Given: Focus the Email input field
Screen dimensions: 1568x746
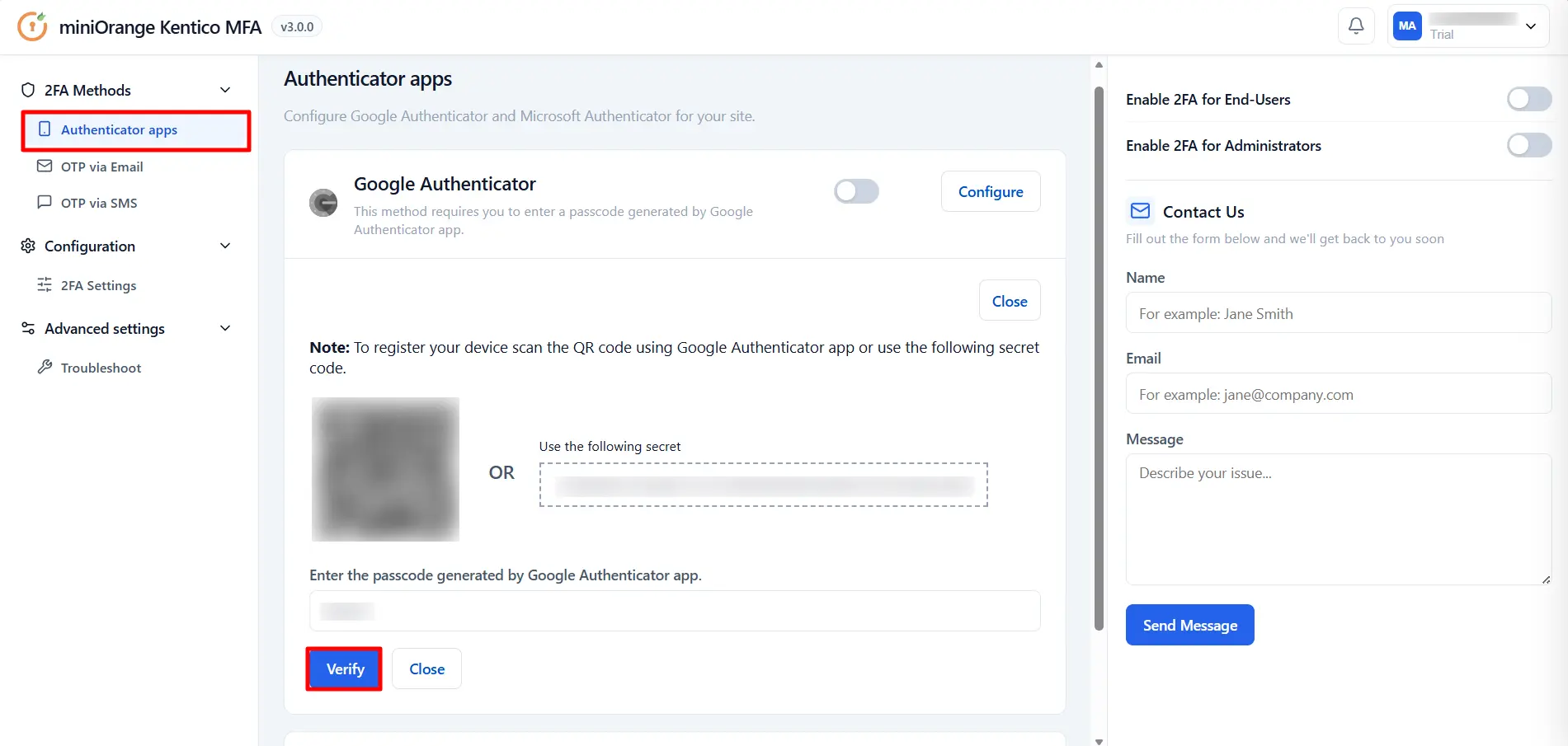Looking at the screenshot, I should 1339,393.
